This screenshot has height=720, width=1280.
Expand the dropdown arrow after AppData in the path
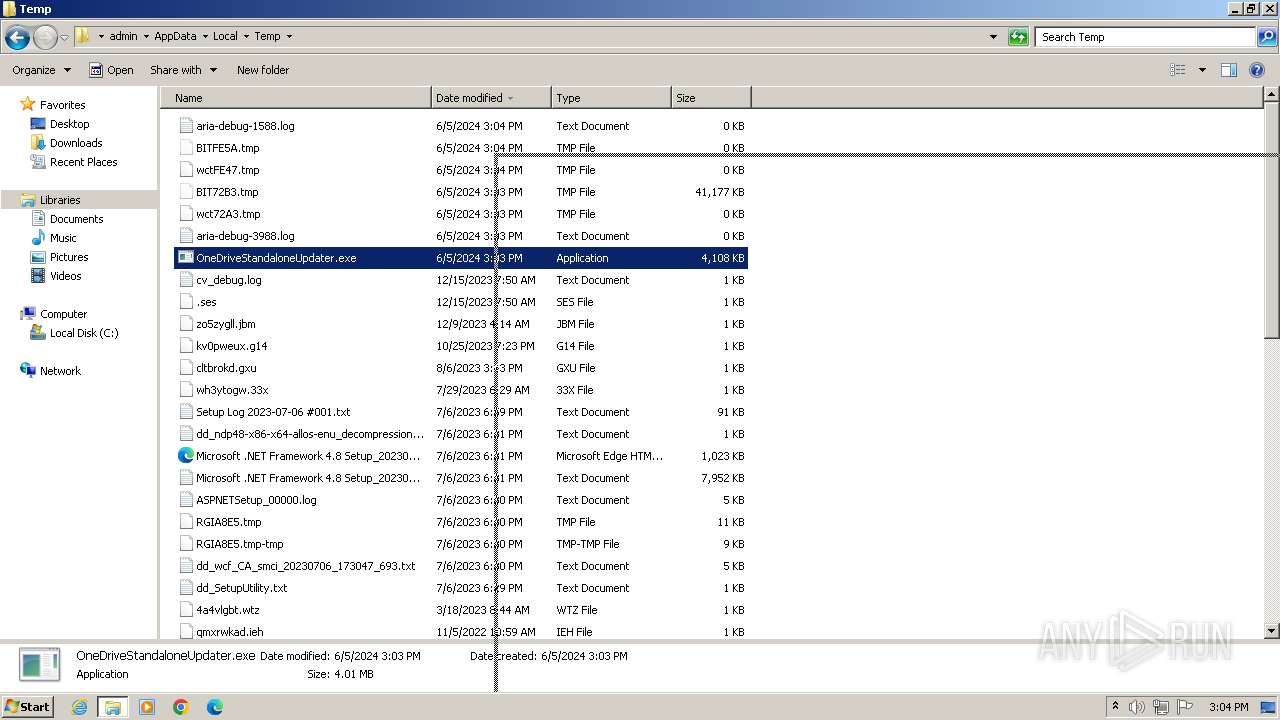click(x=205, y=36)
